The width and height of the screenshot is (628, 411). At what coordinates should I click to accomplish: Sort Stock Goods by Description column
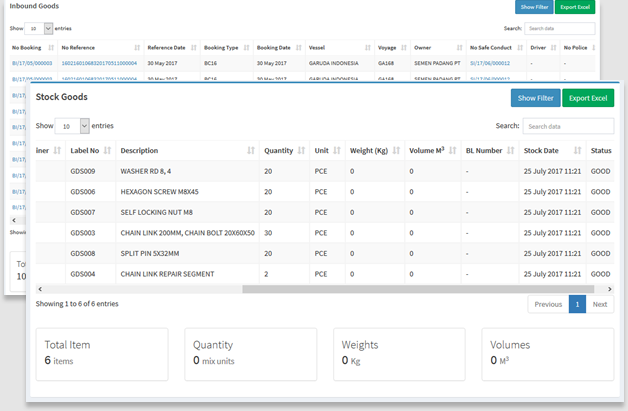coord(187,151)
